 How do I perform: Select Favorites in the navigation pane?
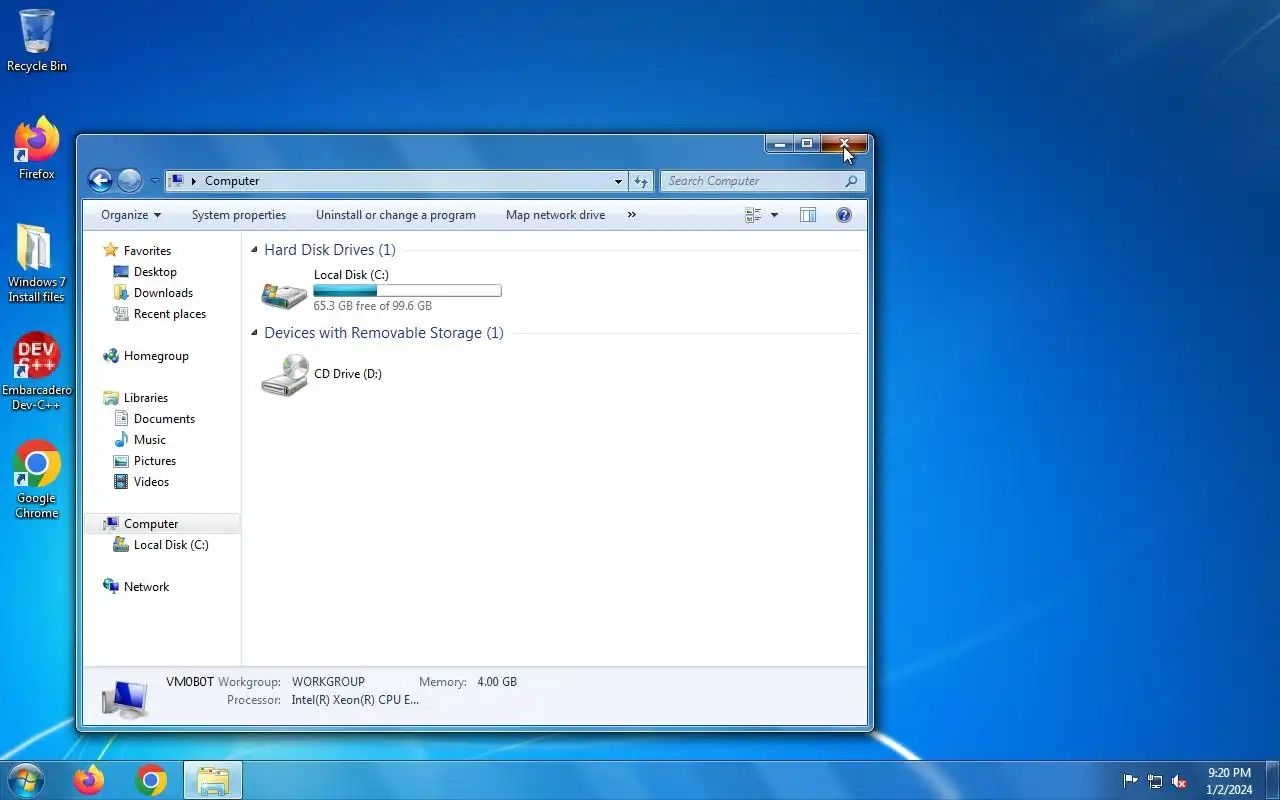click(x=147, y=251)
